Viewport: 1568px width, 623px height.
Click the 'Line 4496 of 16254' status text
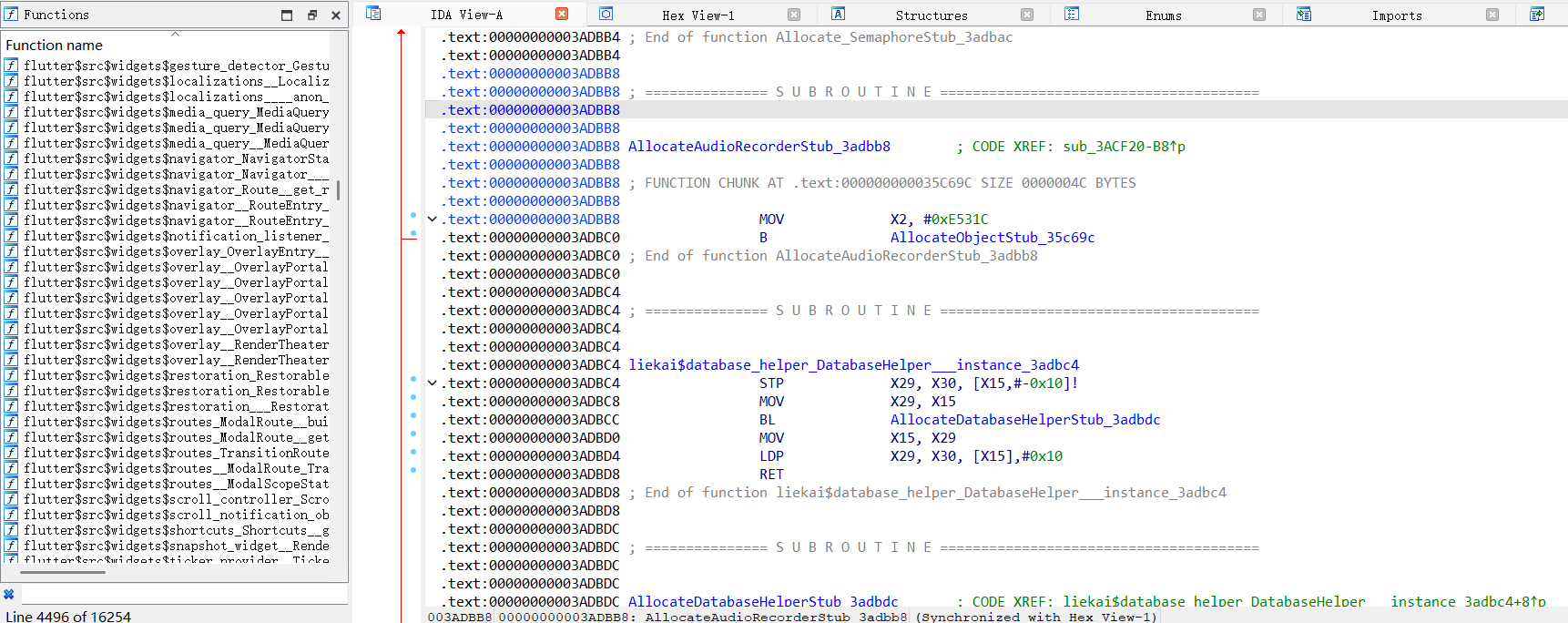[68, 617]
